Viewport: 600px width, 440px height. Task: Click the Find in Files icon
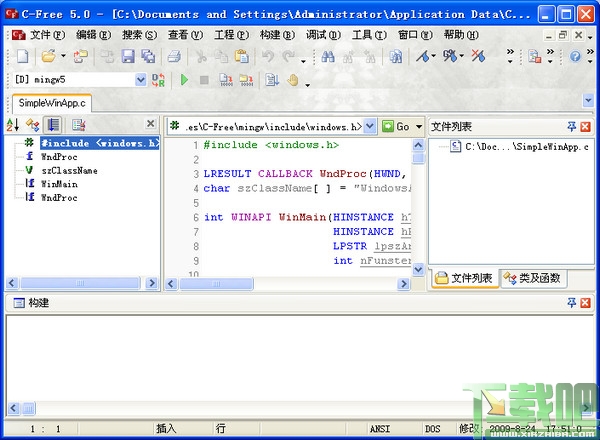396,57
